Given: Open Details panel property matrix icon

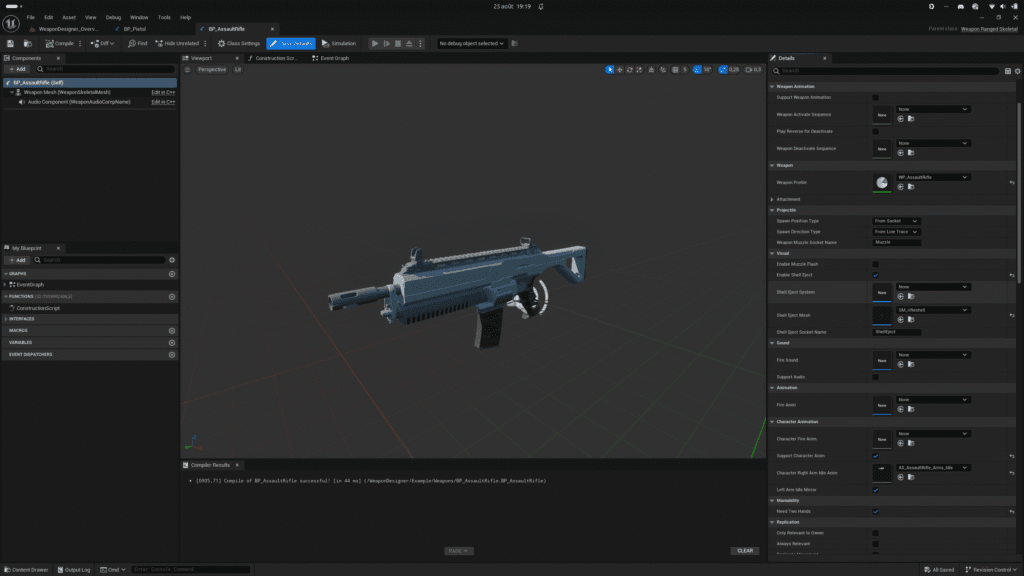Looking at the screenshot, I should coord(1008,71).
